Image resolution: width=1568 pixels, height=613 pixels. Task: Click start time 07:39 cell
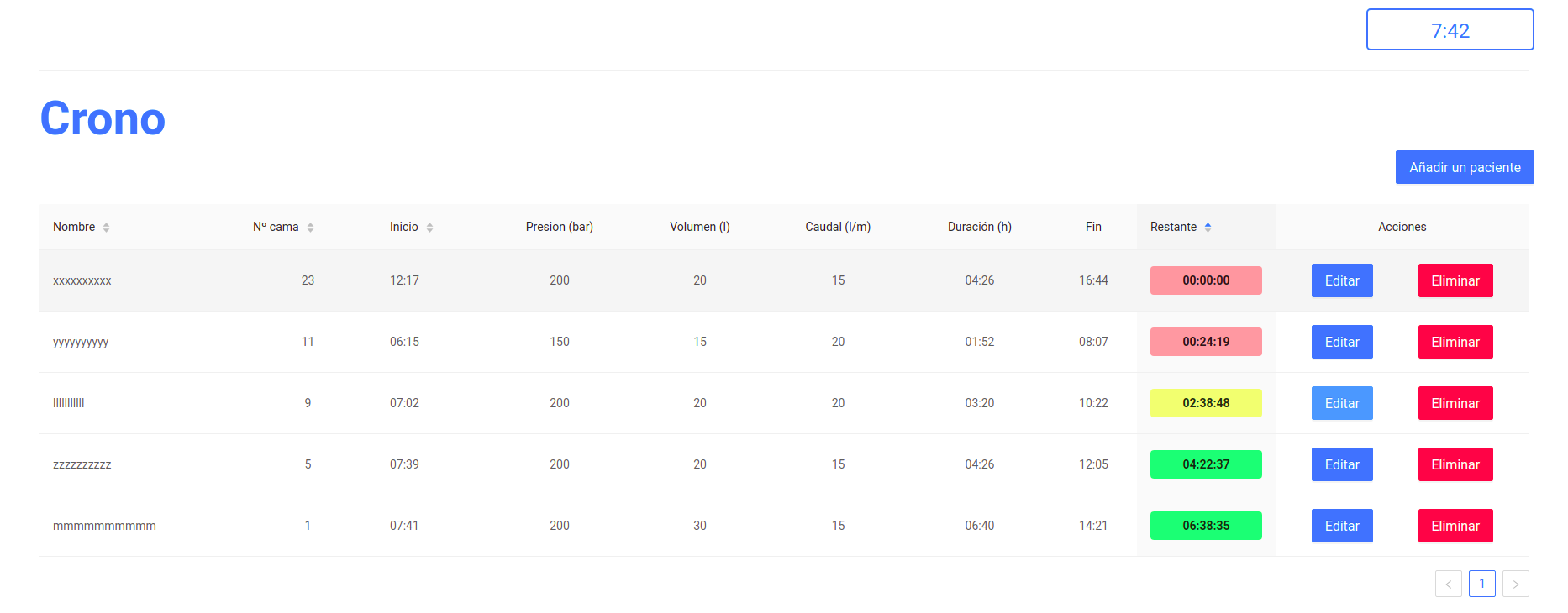point(404,464)
